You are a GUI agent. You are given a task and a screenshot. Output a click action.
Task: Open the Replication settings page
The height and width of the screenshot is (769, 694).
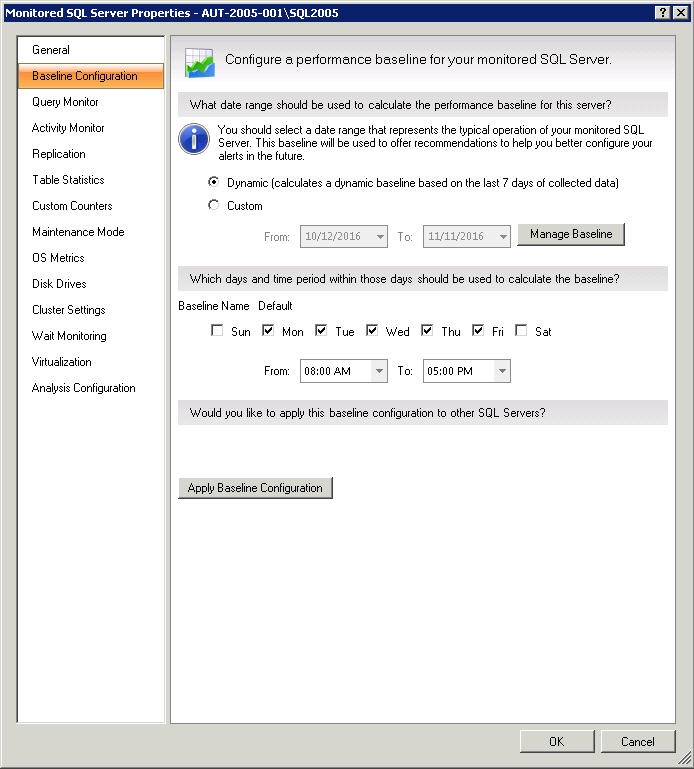pyautogui.click(x=91, y=154)
